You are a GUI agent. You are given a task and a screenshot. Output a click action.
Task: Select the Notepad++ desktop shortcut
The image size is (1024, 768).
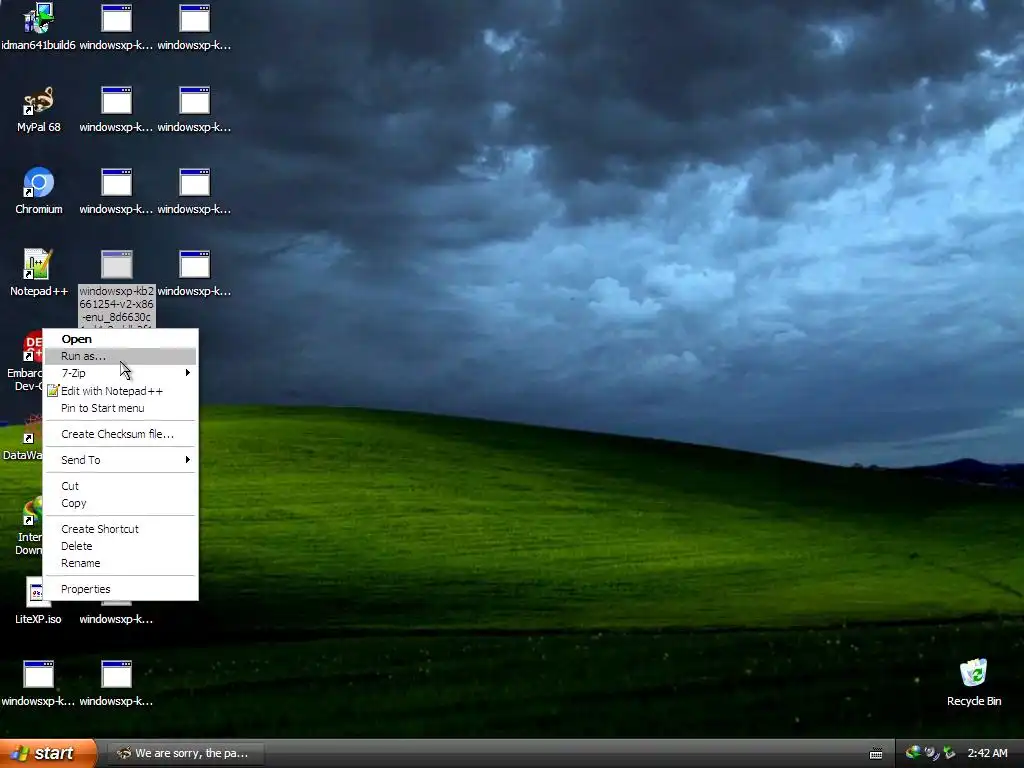click(38, 264)
